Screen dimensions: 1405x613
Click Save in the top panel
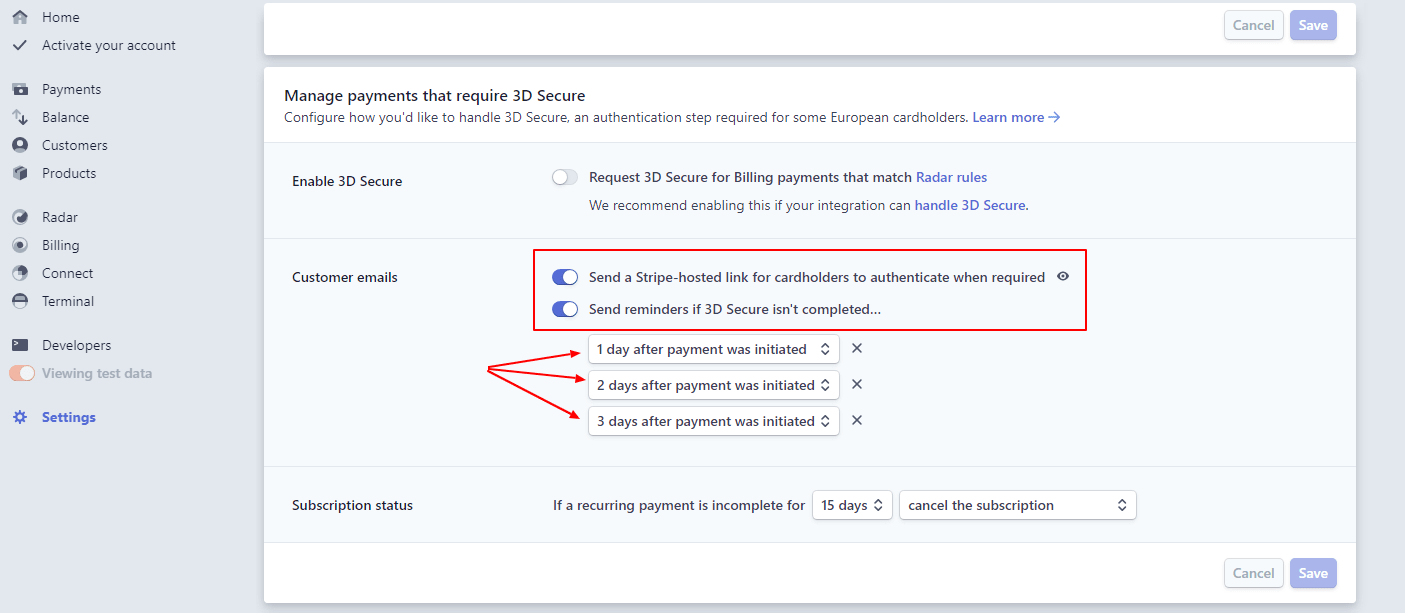(1313, 25)
